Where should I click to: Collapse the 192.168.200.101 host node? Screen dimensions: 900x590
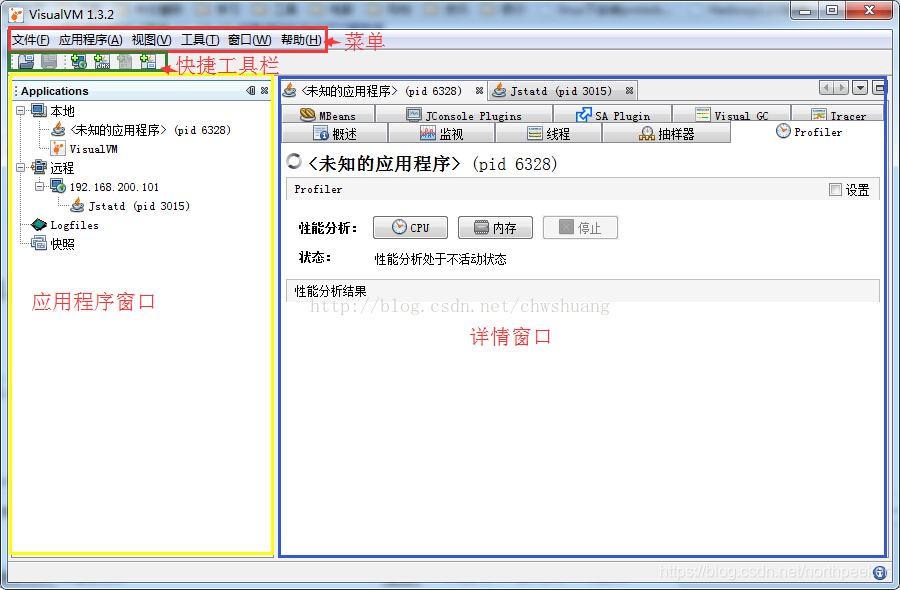(39, 187)
